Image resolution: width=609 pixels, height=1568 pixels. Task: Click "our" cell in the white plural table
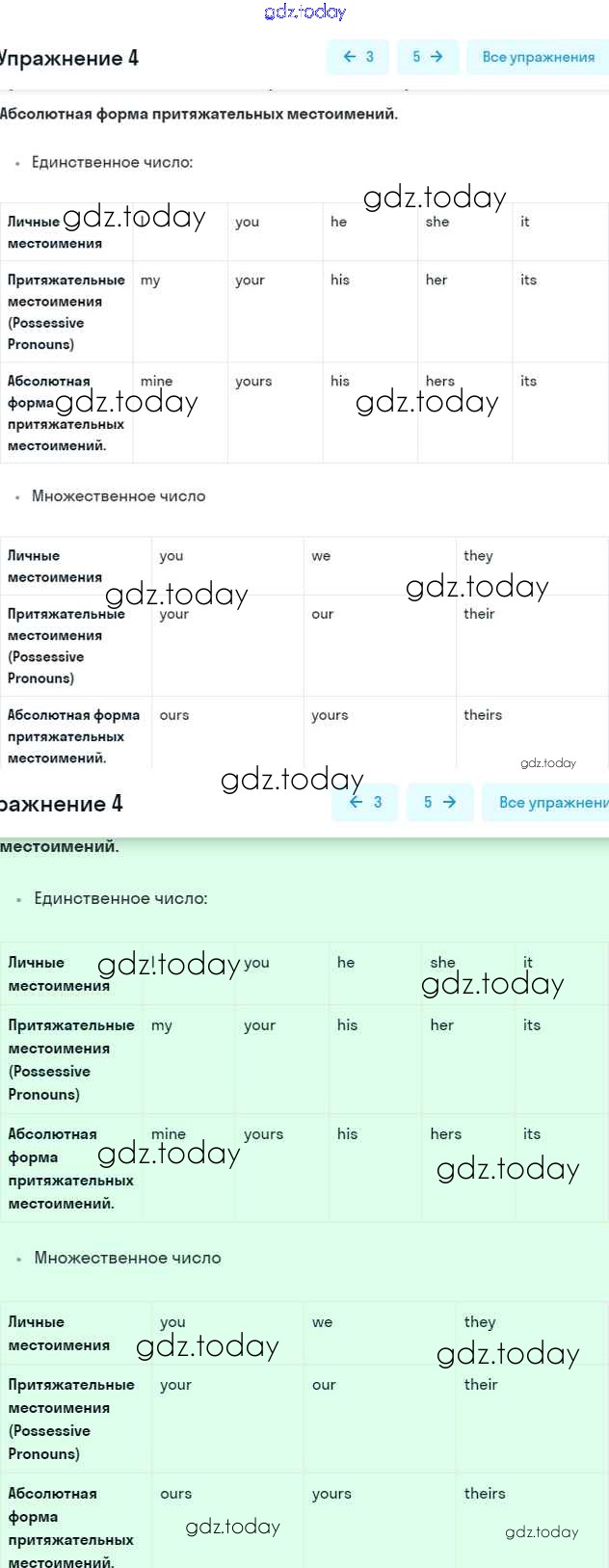click(x=323, y=614)
